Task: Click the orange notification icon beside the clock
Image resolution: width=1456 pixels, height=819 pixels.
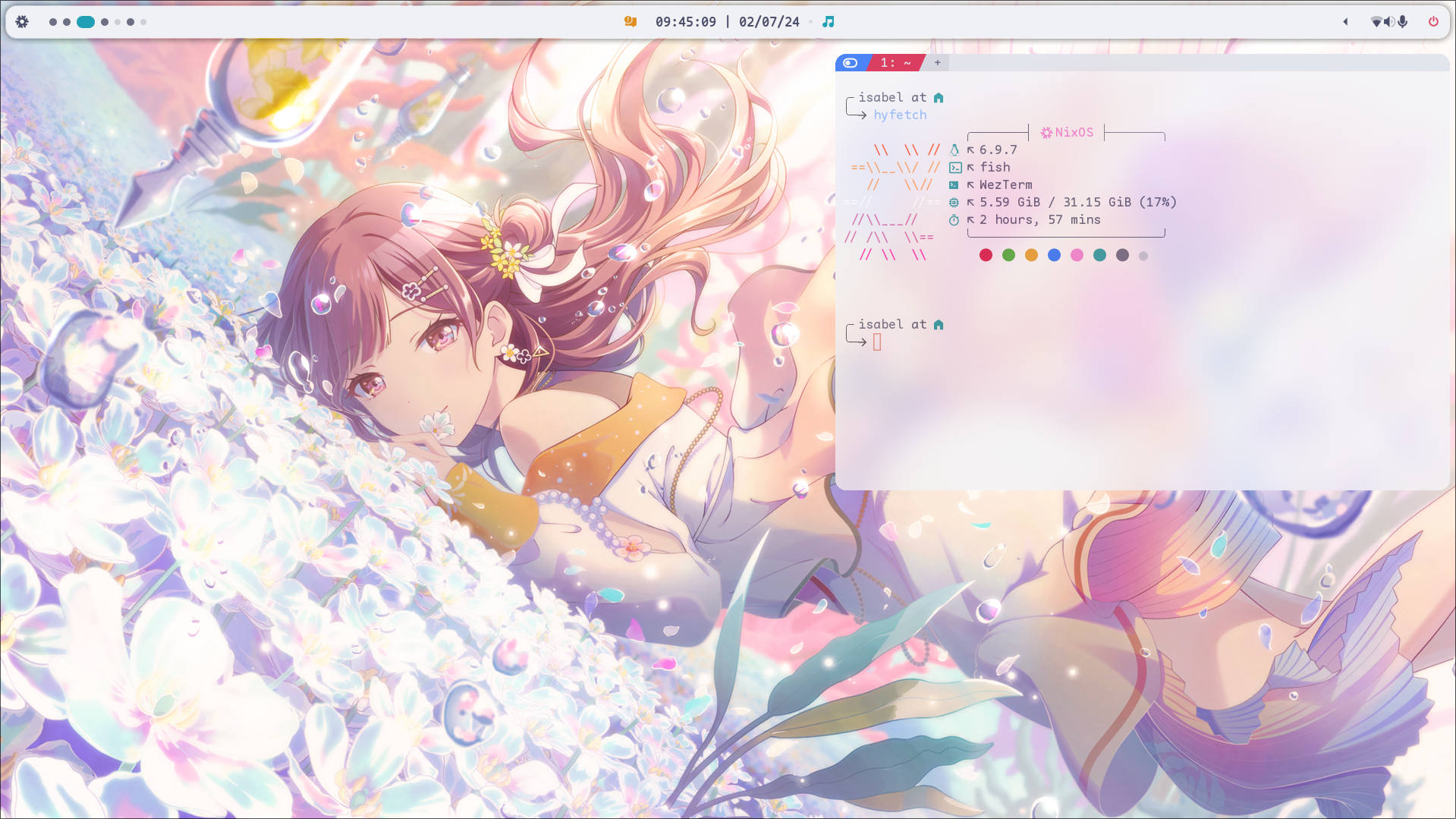Action: (x=630, y=22)
